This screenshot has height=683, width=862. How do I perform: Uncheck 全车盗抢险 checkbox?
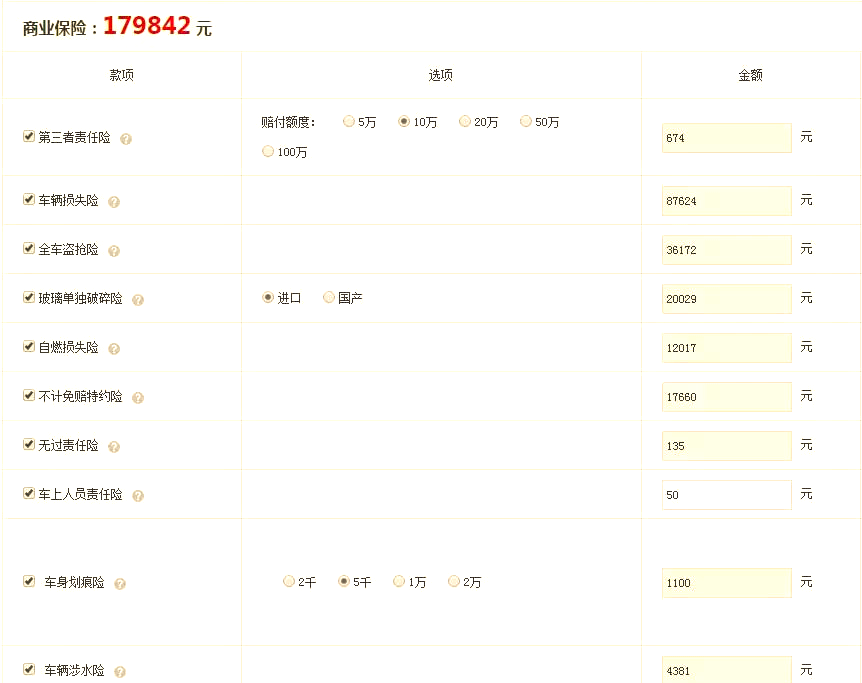[29, 248]
